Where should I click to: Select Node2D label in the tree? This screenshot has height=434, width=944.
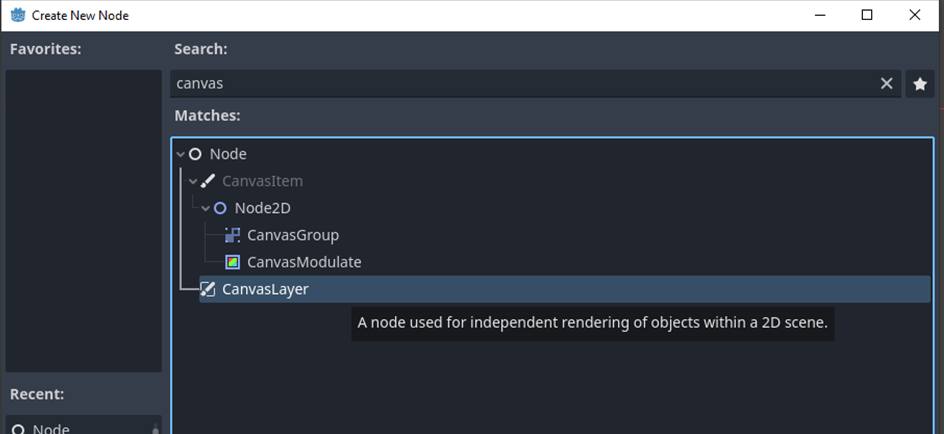click(262, 208)
